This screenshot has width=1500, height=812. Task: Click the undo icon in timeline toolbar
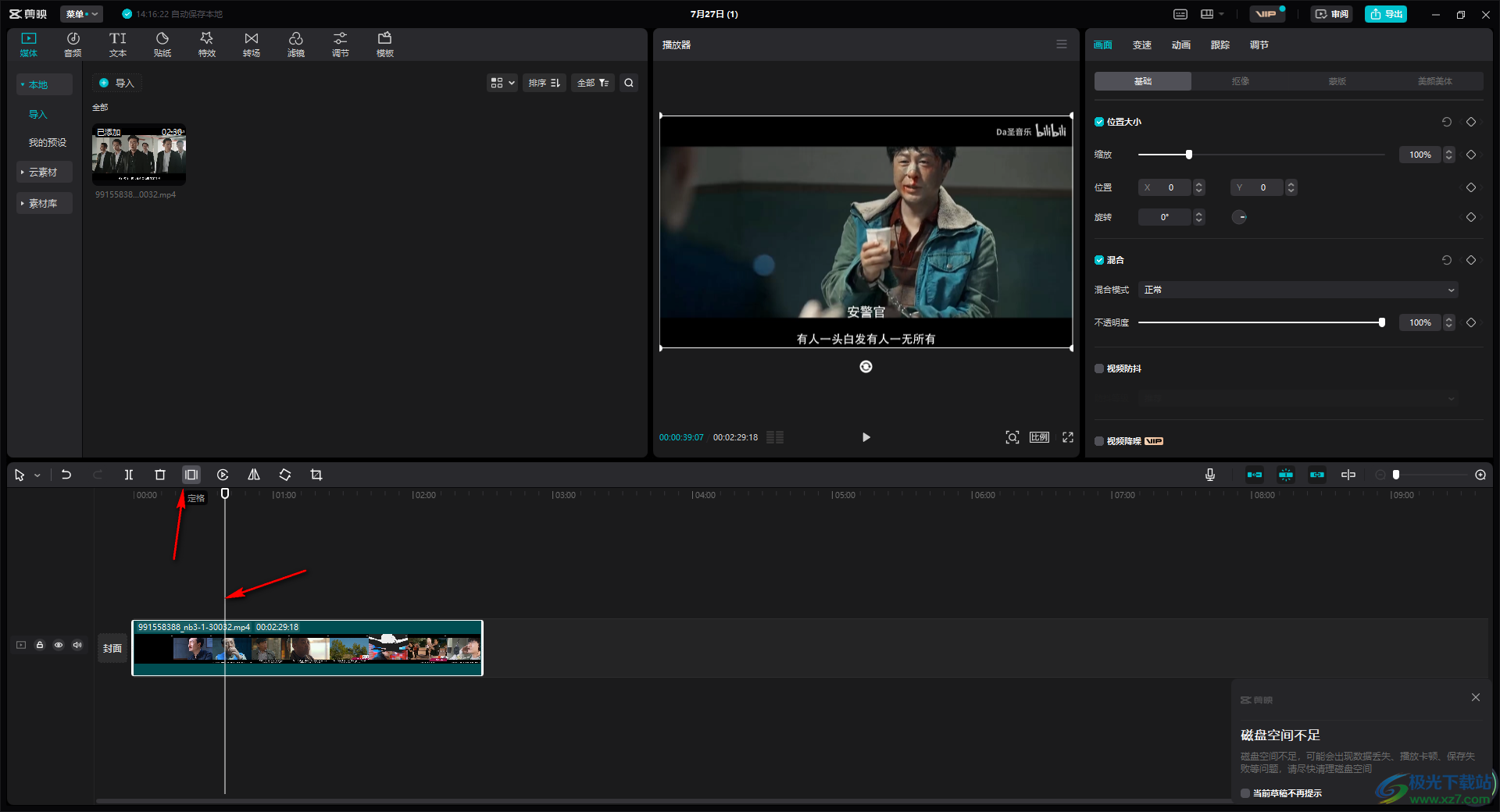[x=66, y=475]
